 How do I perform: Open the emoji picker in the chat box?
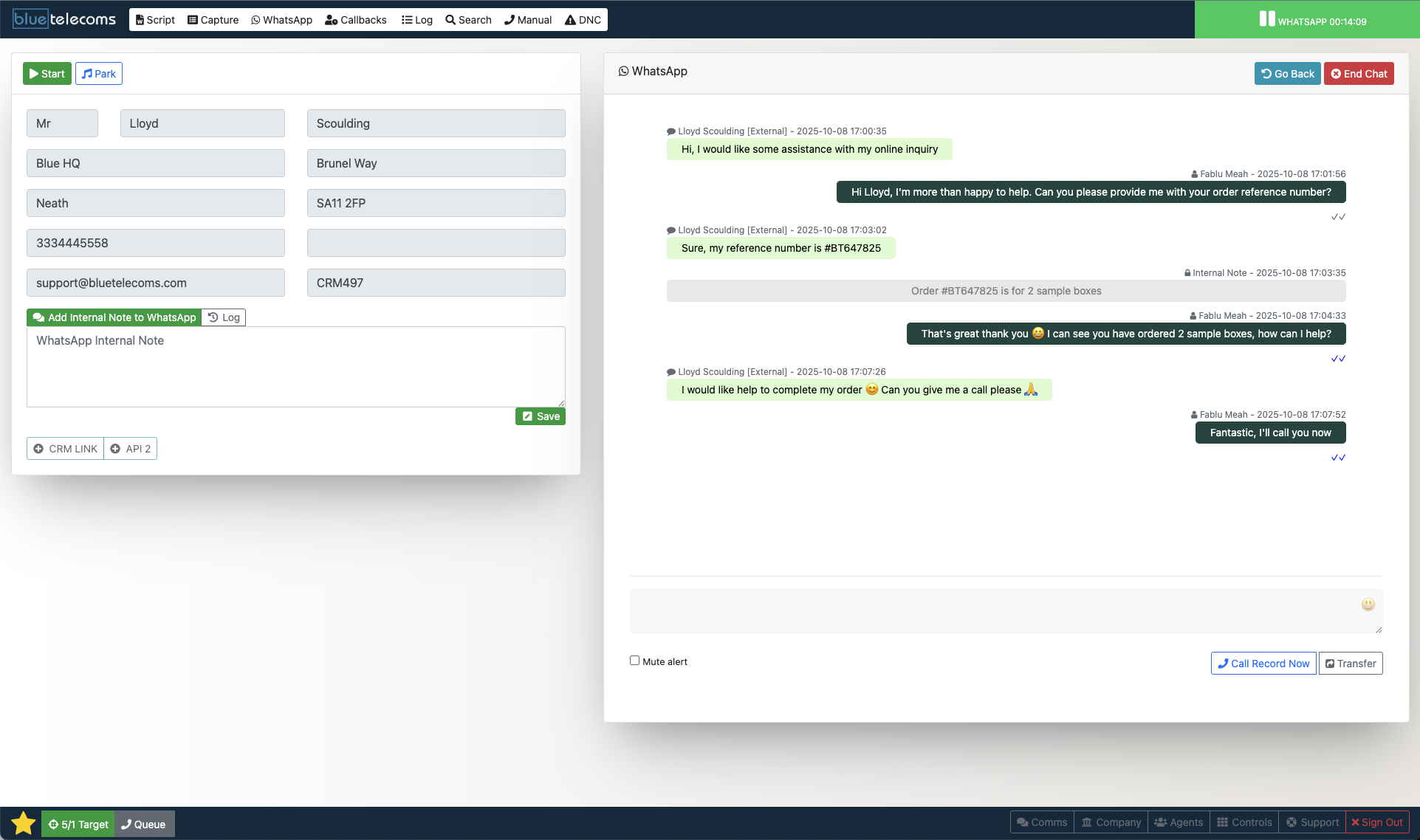(x=1368, y=605)
